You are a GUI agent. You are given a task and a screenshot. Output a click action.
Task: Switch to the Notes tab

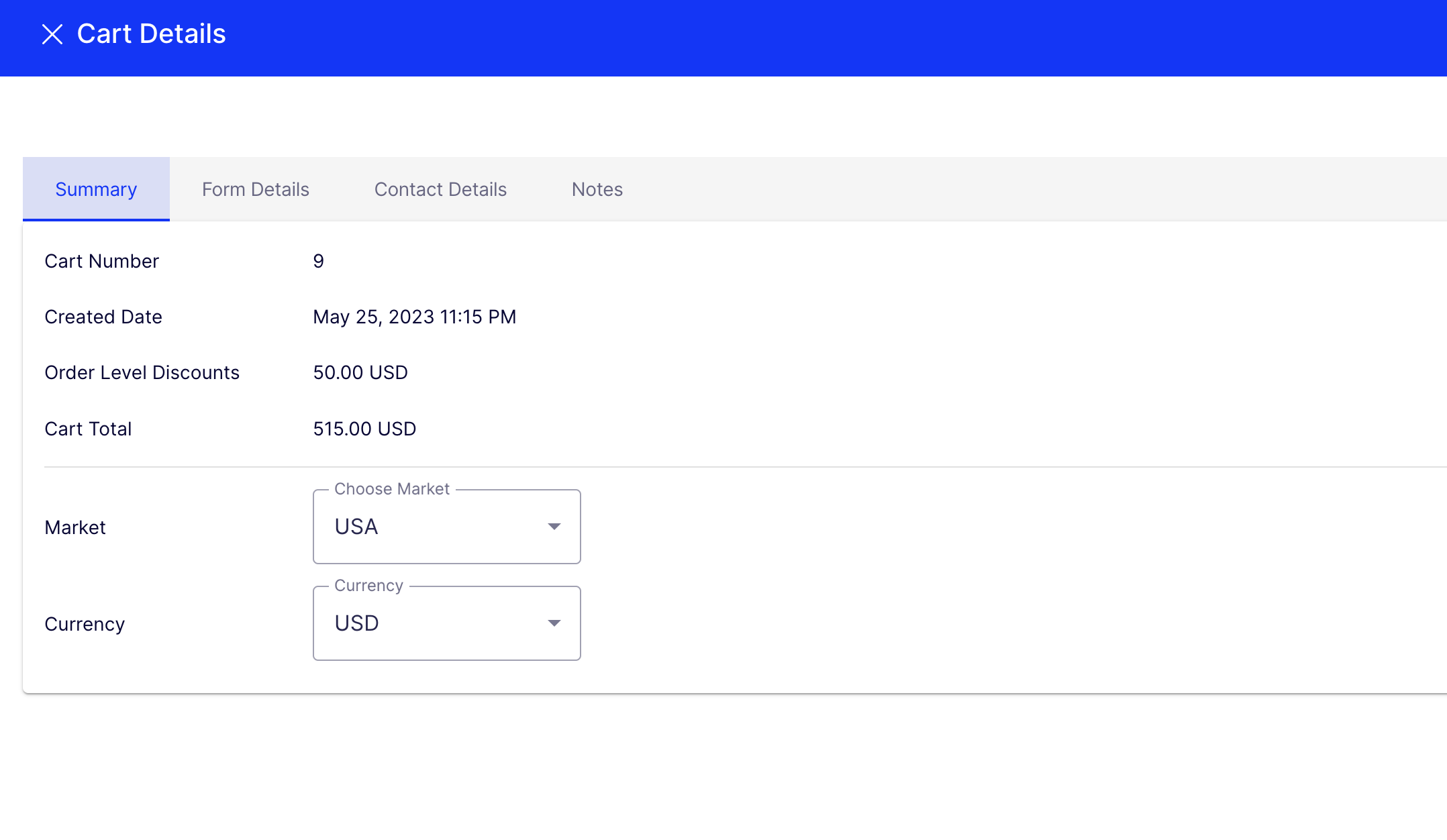597,189
